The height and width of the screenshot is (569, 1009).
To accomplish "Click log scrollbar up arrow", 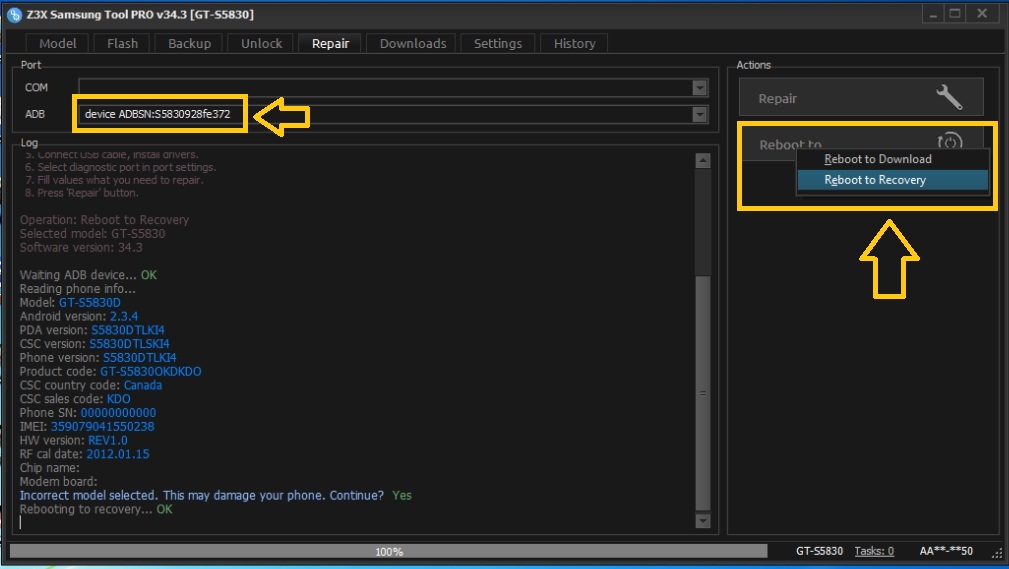I will pyautogui.click(x=703, y=161).
